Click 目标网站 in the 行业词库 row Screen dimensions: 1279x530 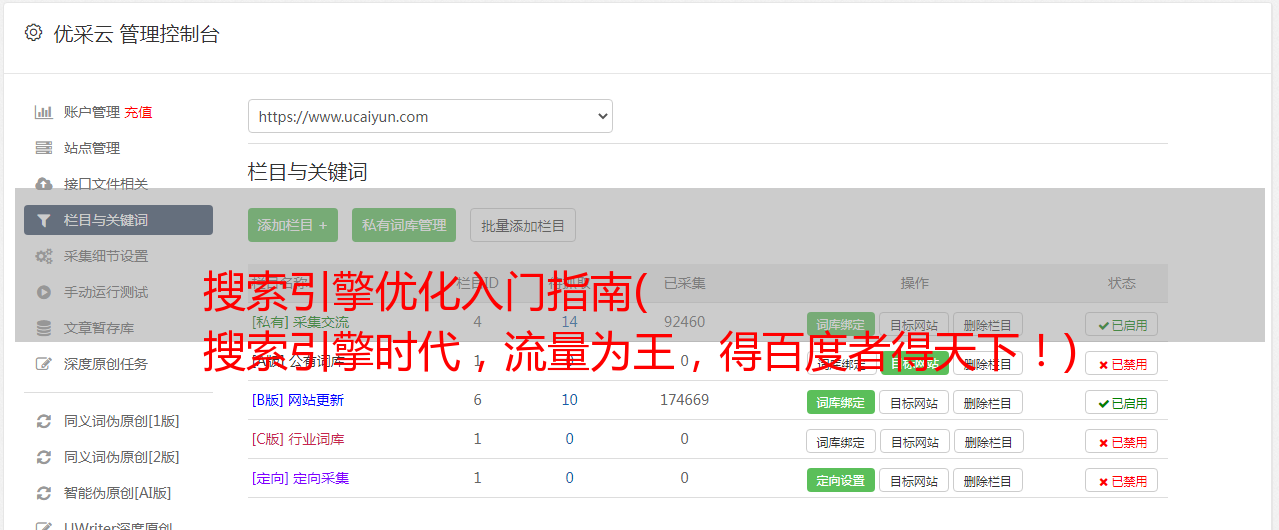(914, 441)
